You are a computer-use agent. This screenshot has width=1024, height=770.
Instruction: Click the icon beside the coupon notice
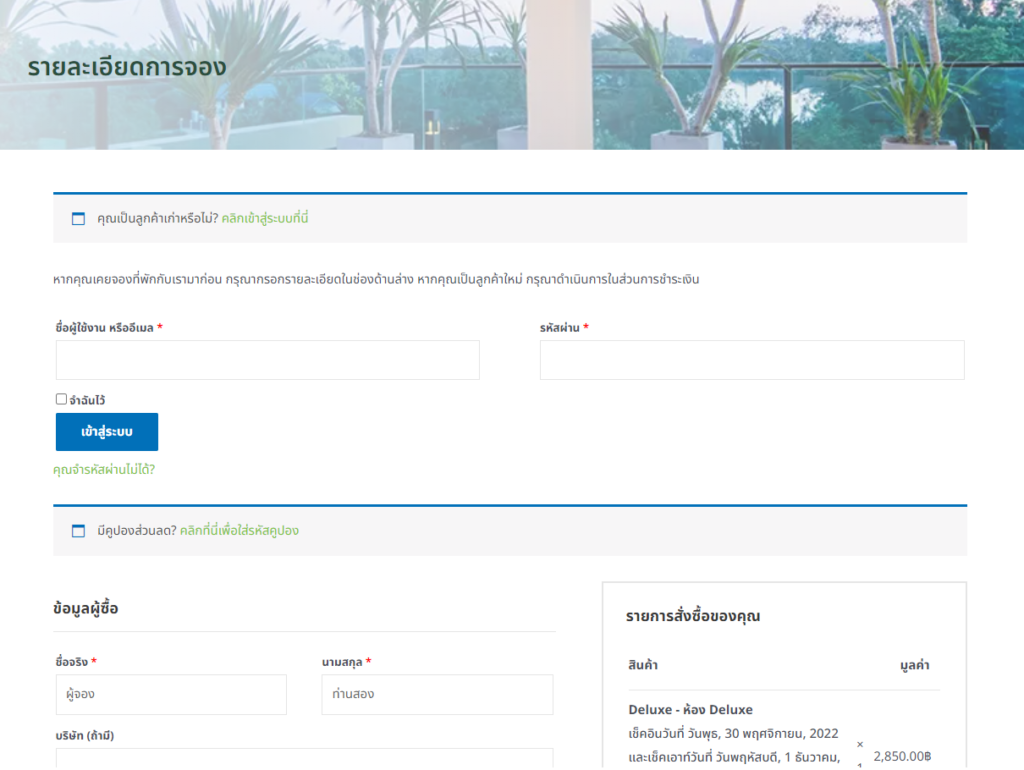click(x=78, y=531)
